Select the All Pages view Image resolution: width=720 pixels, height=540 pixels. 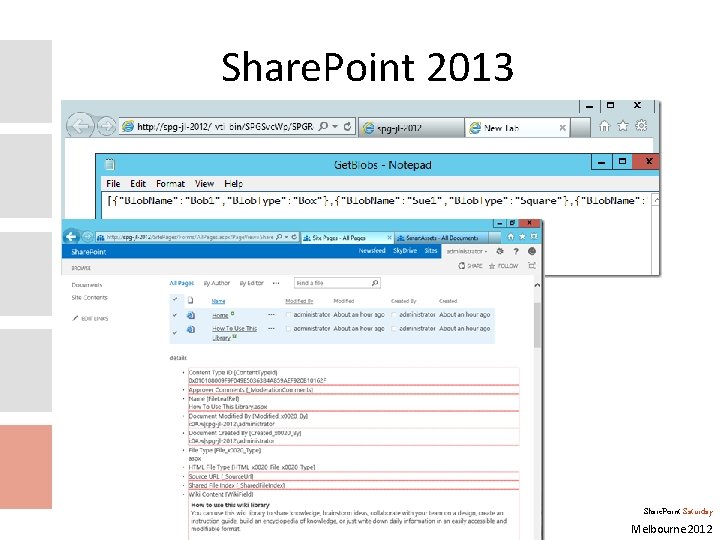coord(182,283)
